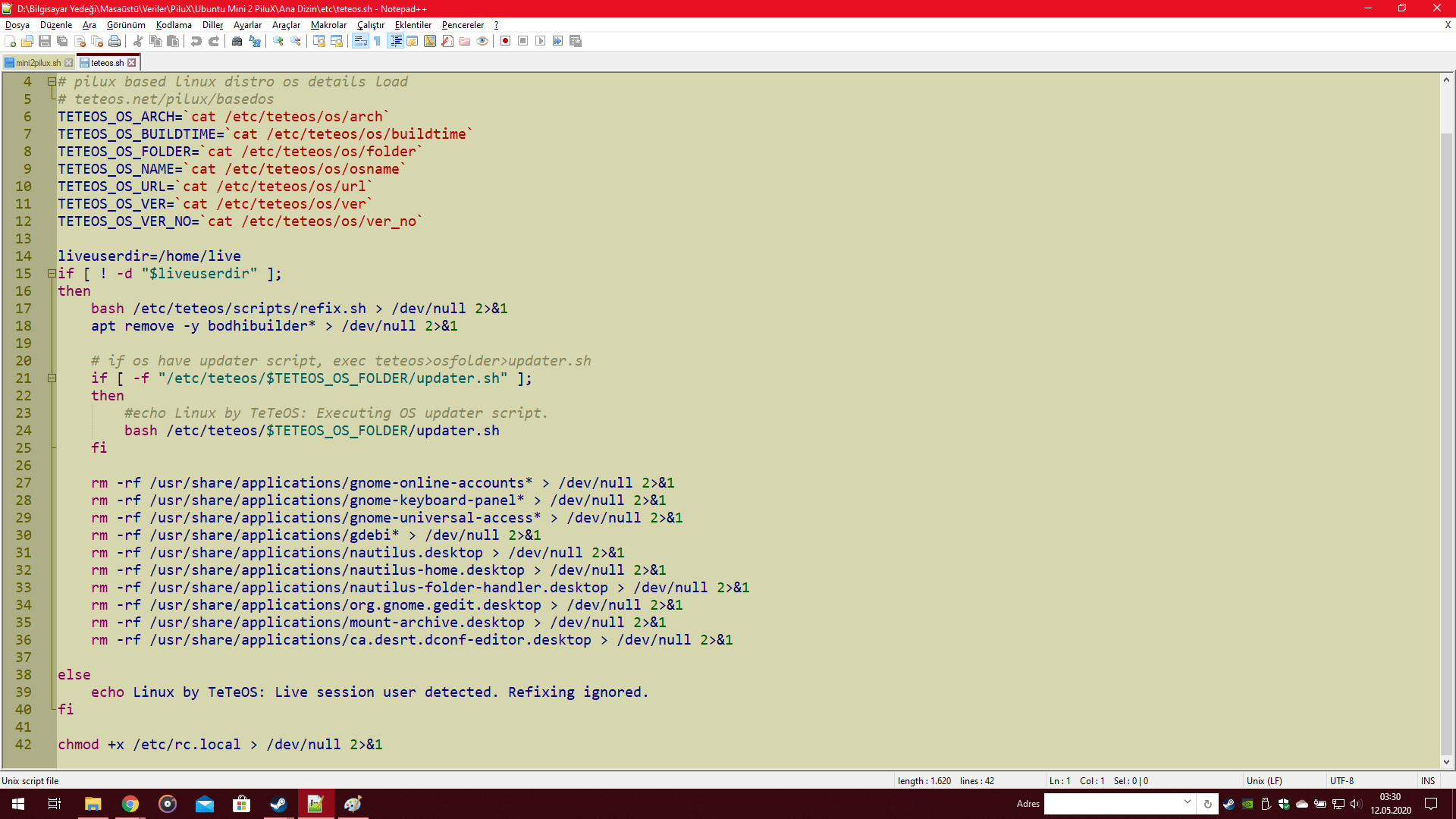Click the Cut (scissors) toolbar icon
Image resolution: width=1456 pixels, height=819 pixels.
tap(138, 41)
